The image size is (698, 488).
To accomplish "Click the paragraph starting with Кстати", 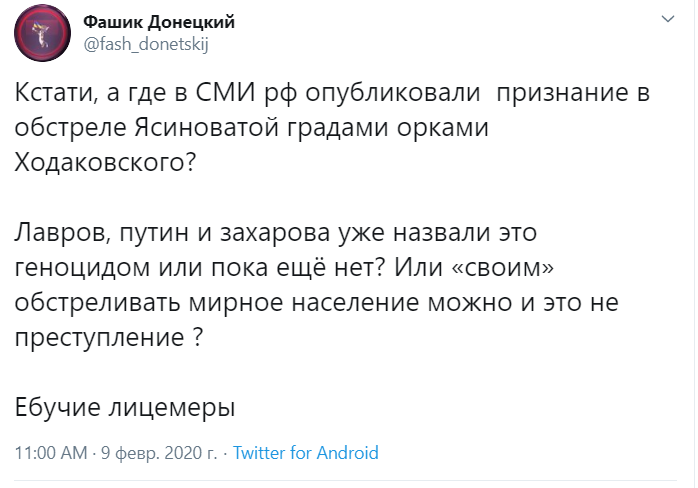I will (x=332, y=127).
